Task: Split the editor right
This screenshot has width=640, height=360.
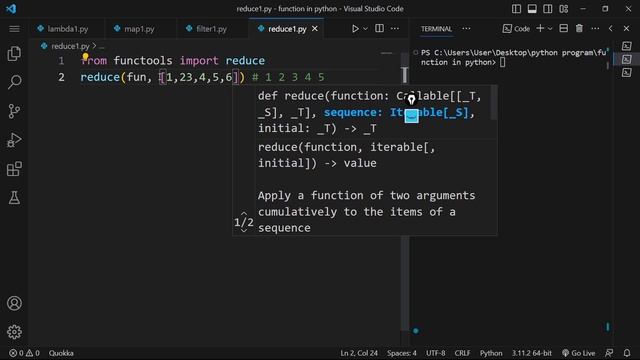Action: [x=379, y=28]
